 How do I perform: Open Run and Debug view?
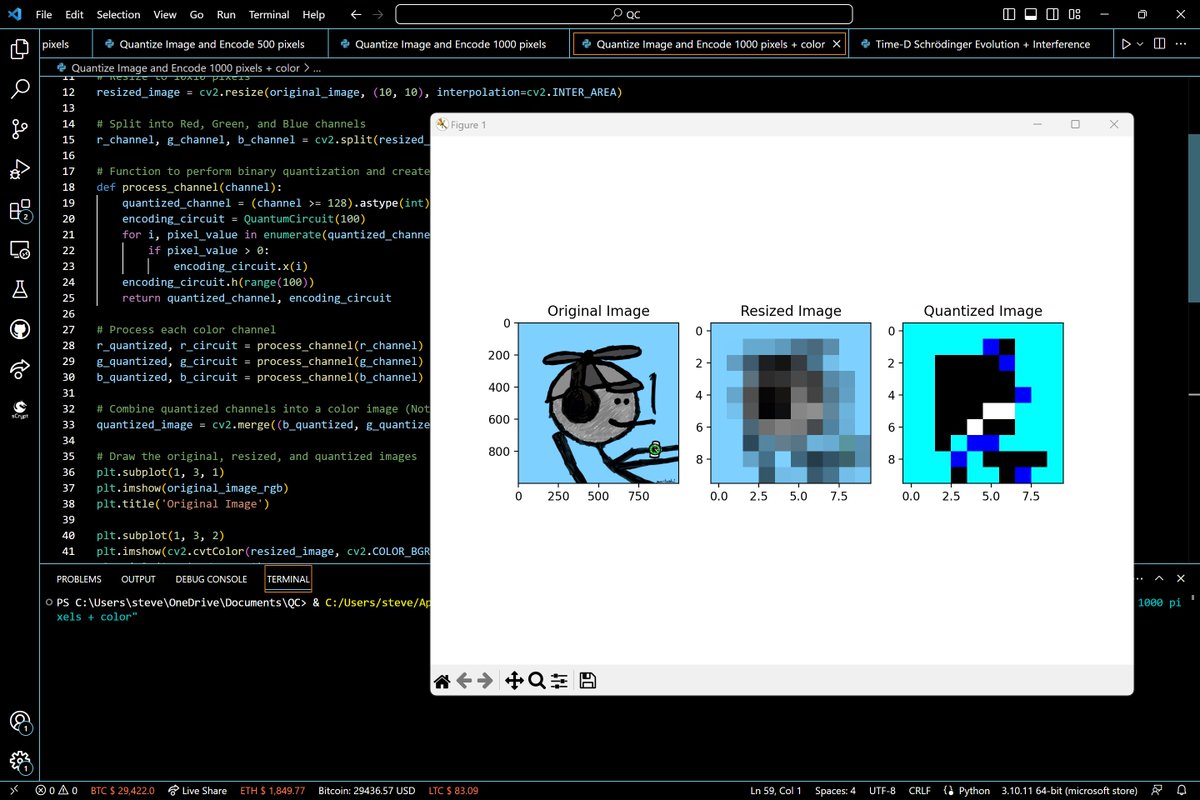point(20,169)
